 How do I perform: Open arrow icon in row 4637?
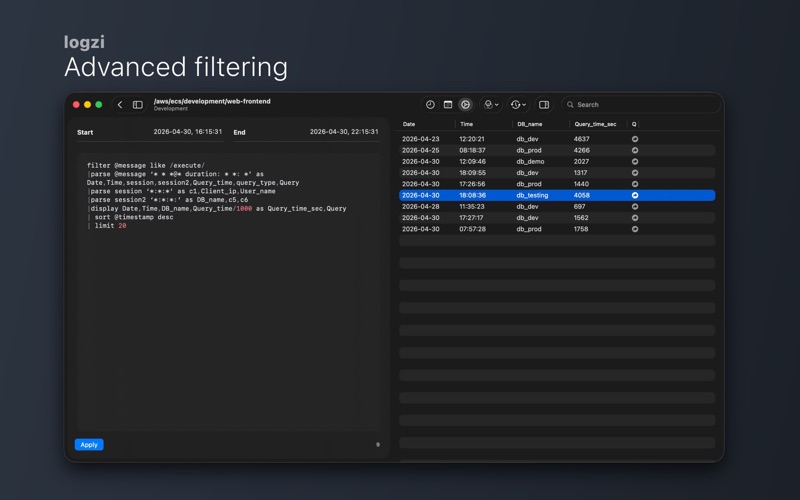point(635,139)
